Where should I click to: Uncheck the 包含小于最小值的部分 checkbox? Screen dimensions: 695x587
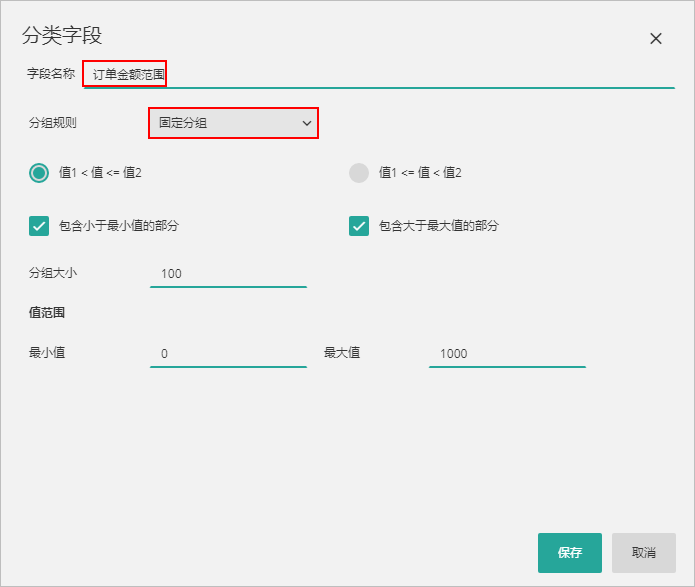(x=39, y=226)
